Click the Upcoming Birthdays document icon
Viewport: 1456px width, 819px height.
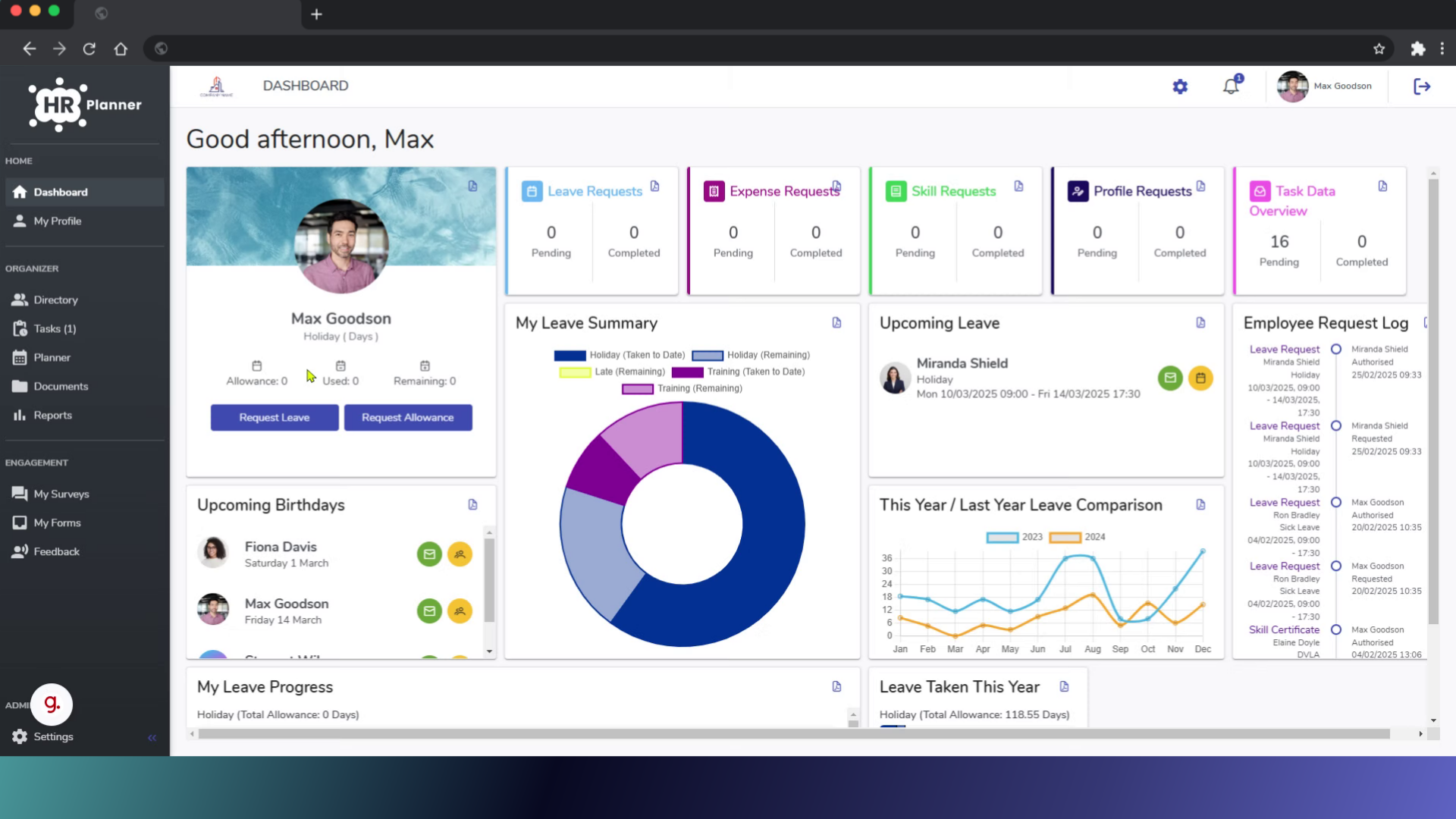pos(472,505)
